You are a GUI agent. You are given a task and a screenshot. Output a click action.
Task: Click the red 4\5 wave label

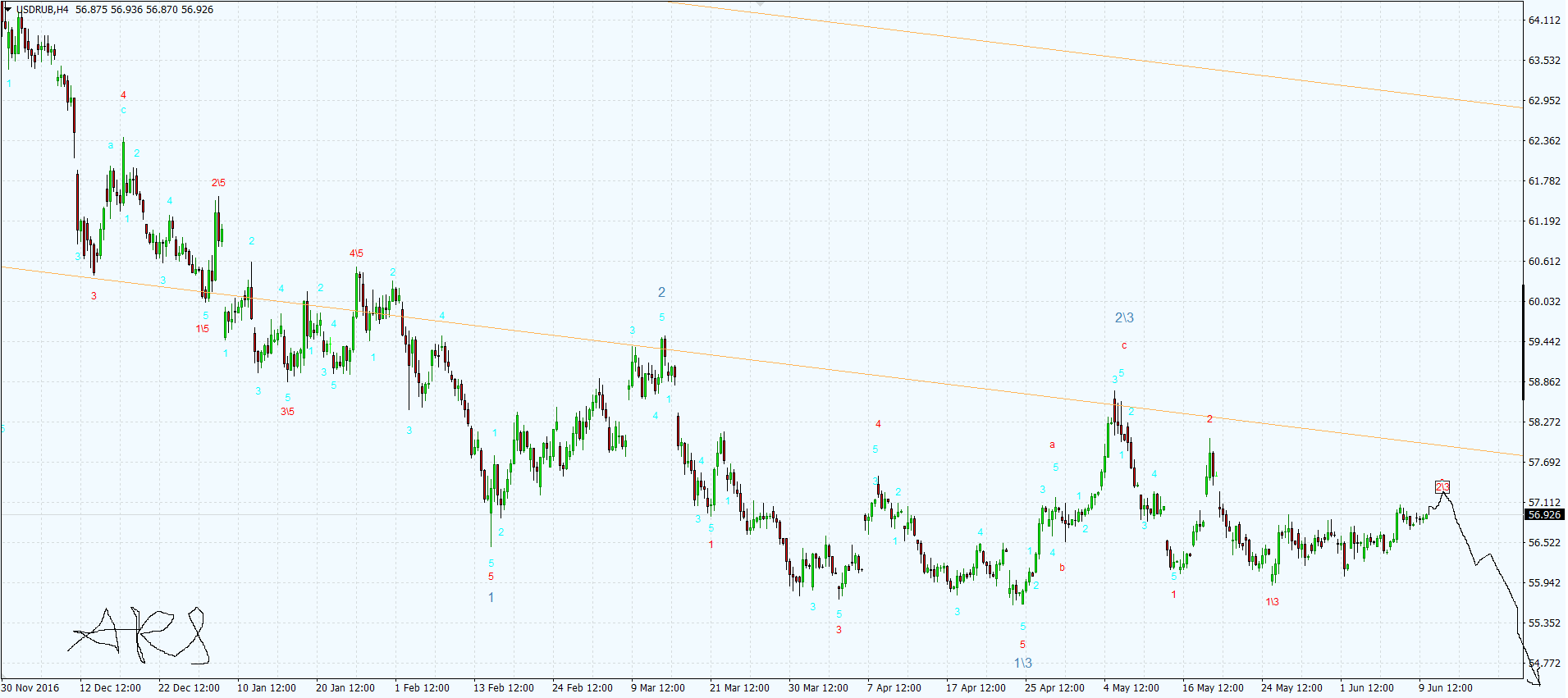pyautogui.click(x=356, y=253)
